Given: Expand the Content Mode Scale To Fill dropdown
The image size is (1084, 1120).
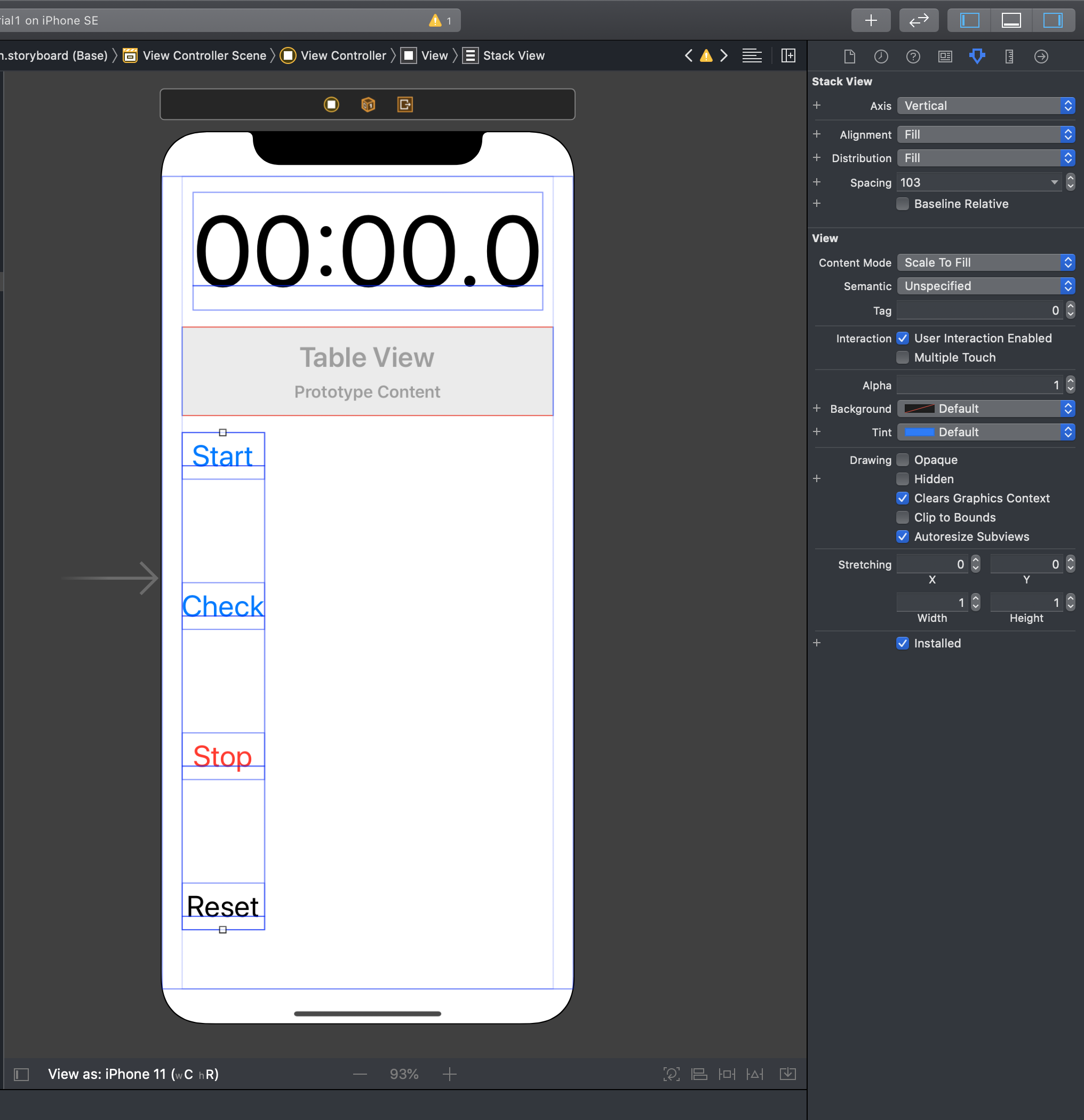Looking at the screenshot, I should (x=985, y=263).
